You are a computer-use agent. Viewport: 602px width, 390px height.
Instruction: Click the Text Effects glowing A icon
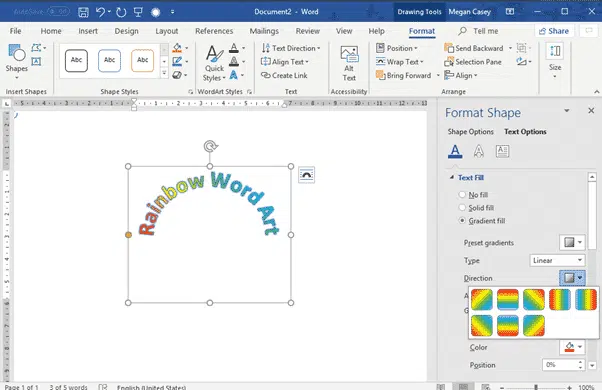click(x=233, y=75)
